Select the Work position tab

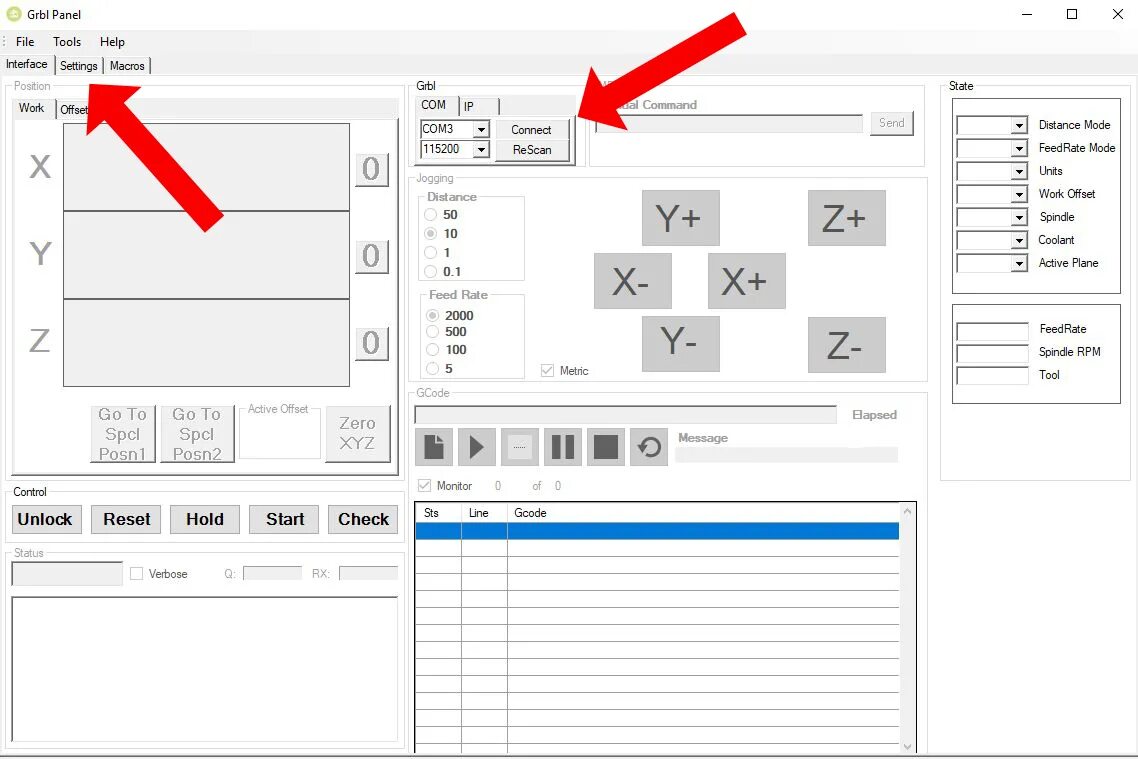tap(32, 108)
